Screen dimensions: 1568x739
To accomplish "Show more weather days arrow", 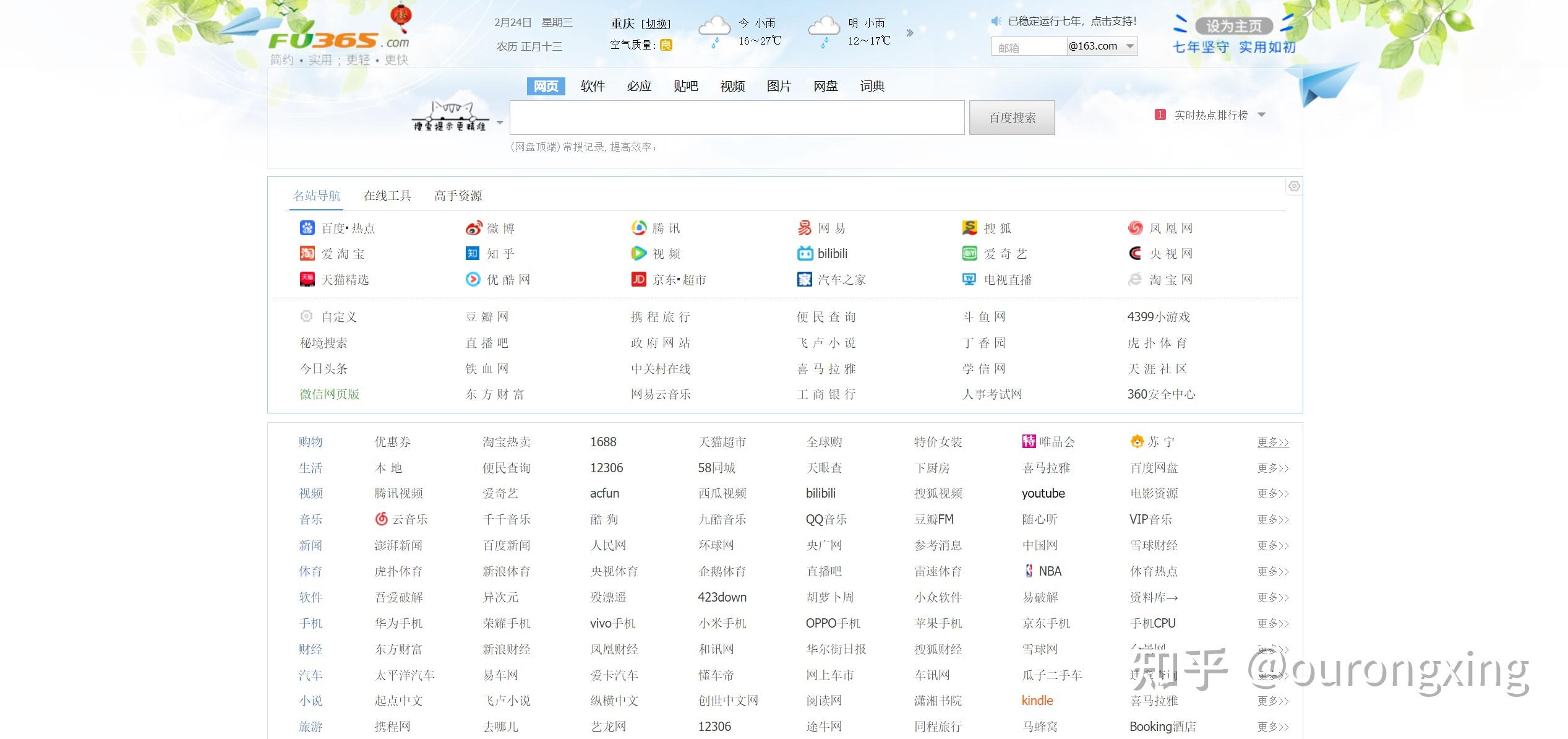I will click(x=909, y=33).
